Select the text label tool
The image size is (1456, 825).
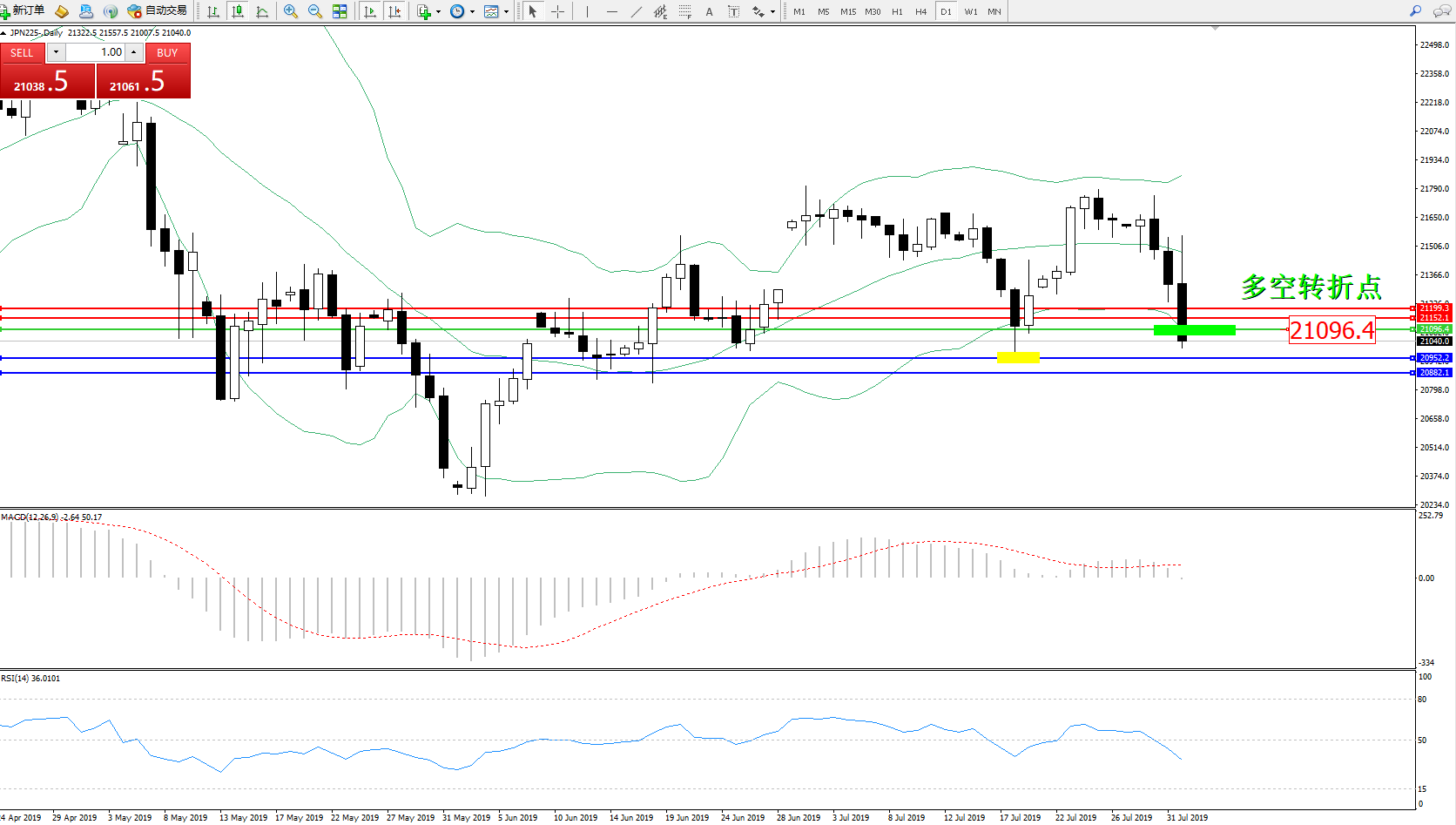click(x=734, y=11)
